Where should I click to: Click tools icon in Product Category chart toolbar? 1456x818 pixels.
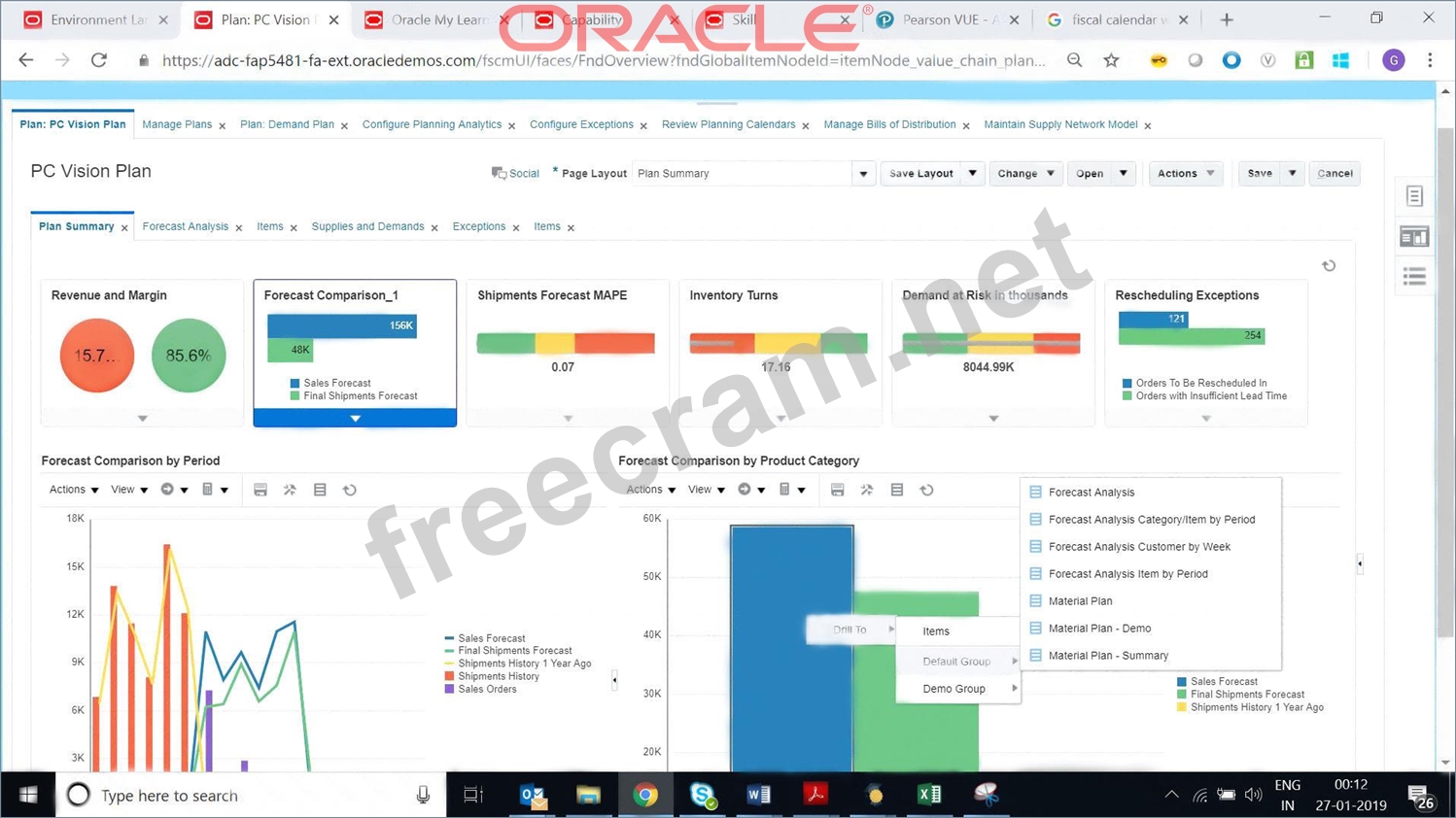[x=867, y=490]
